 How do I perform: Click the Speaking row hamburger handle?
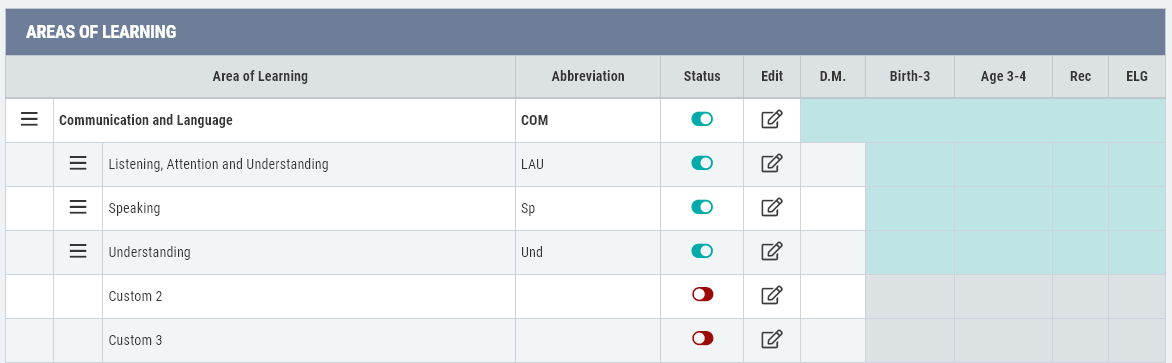pos(78,208)
